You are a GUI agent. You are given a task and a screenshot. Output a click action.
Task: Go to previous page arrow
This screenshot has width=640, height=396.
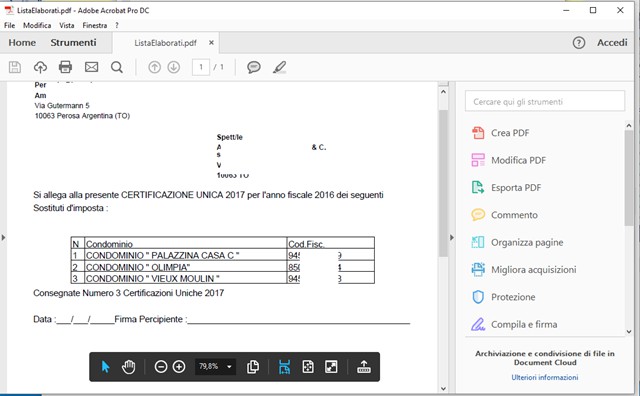tap(154, 67)
